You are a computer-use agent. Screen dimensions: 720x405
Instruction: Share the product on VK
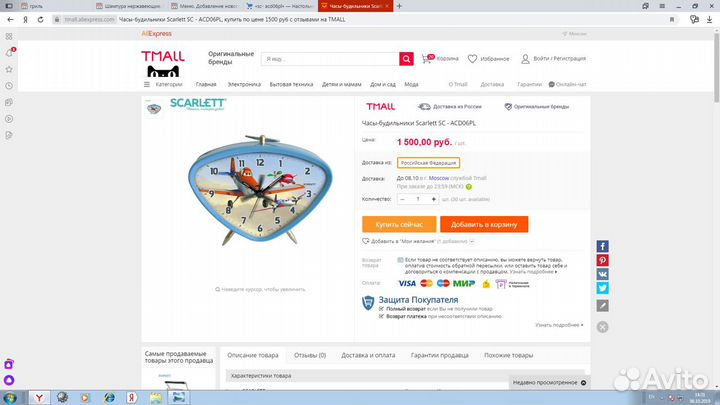[x=602, y=274]
